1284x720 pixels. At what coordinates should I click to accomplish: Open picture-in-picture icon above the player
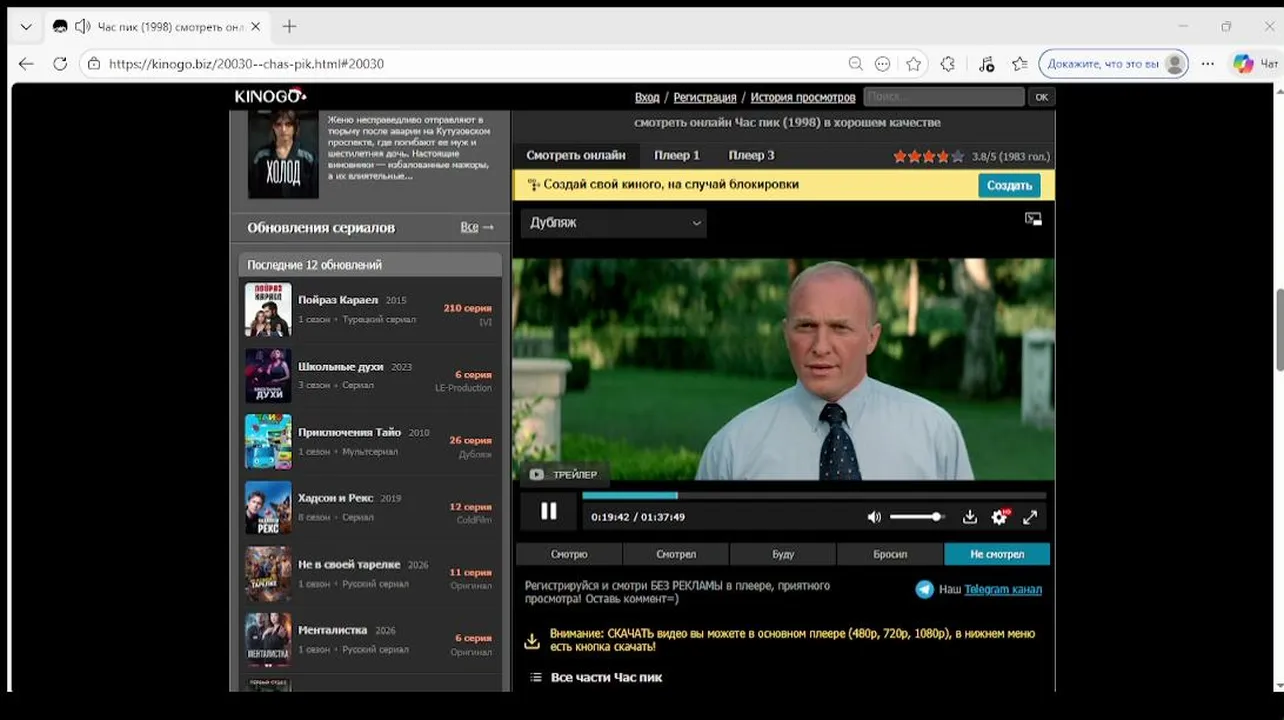point(1033,219)
